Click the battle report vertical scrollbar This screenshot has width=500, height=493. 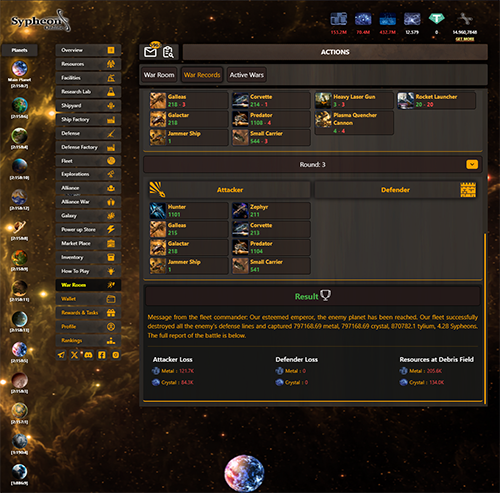(x=485, y=318)
